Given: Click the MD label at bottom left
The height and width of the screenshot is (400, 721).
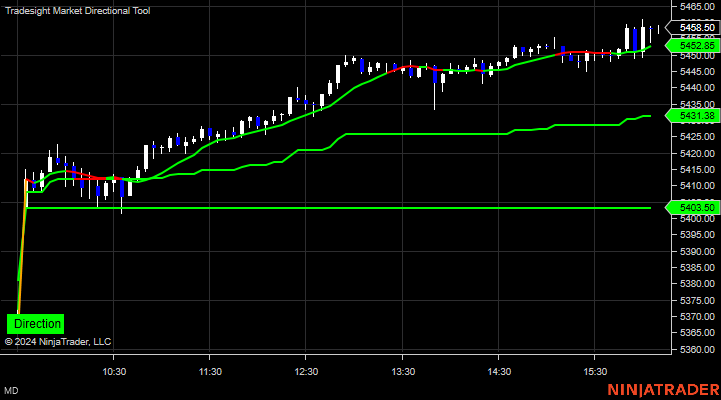Looking at the screenshot, I should tap(11, 391).
